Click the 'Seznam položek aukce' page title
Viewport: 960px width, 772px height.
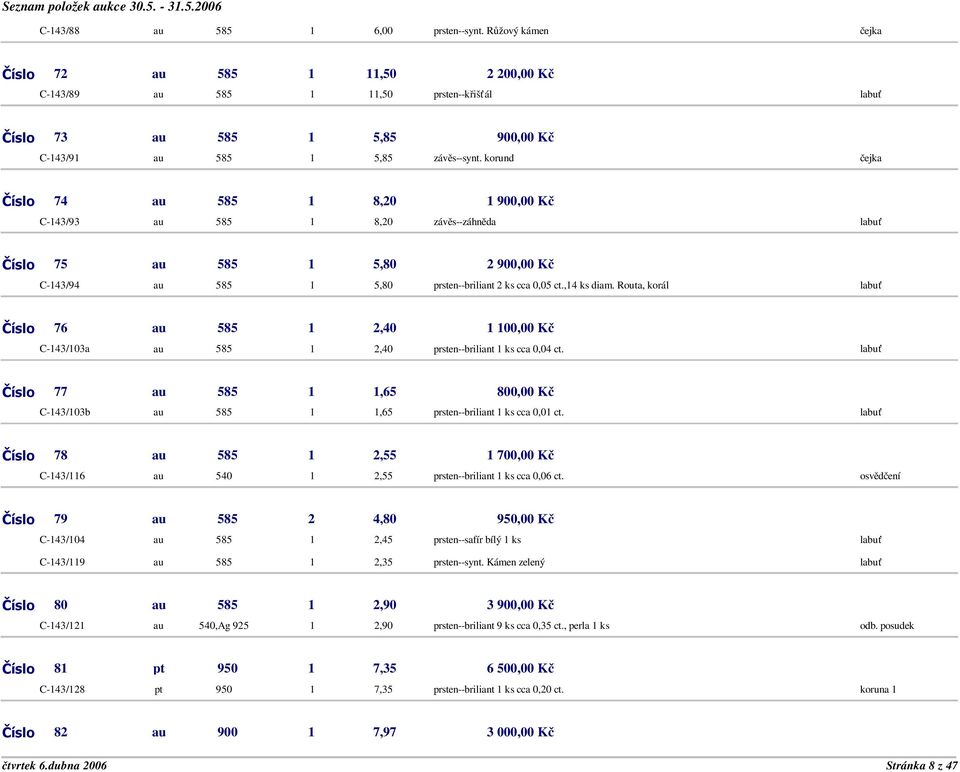pos(111,7)
